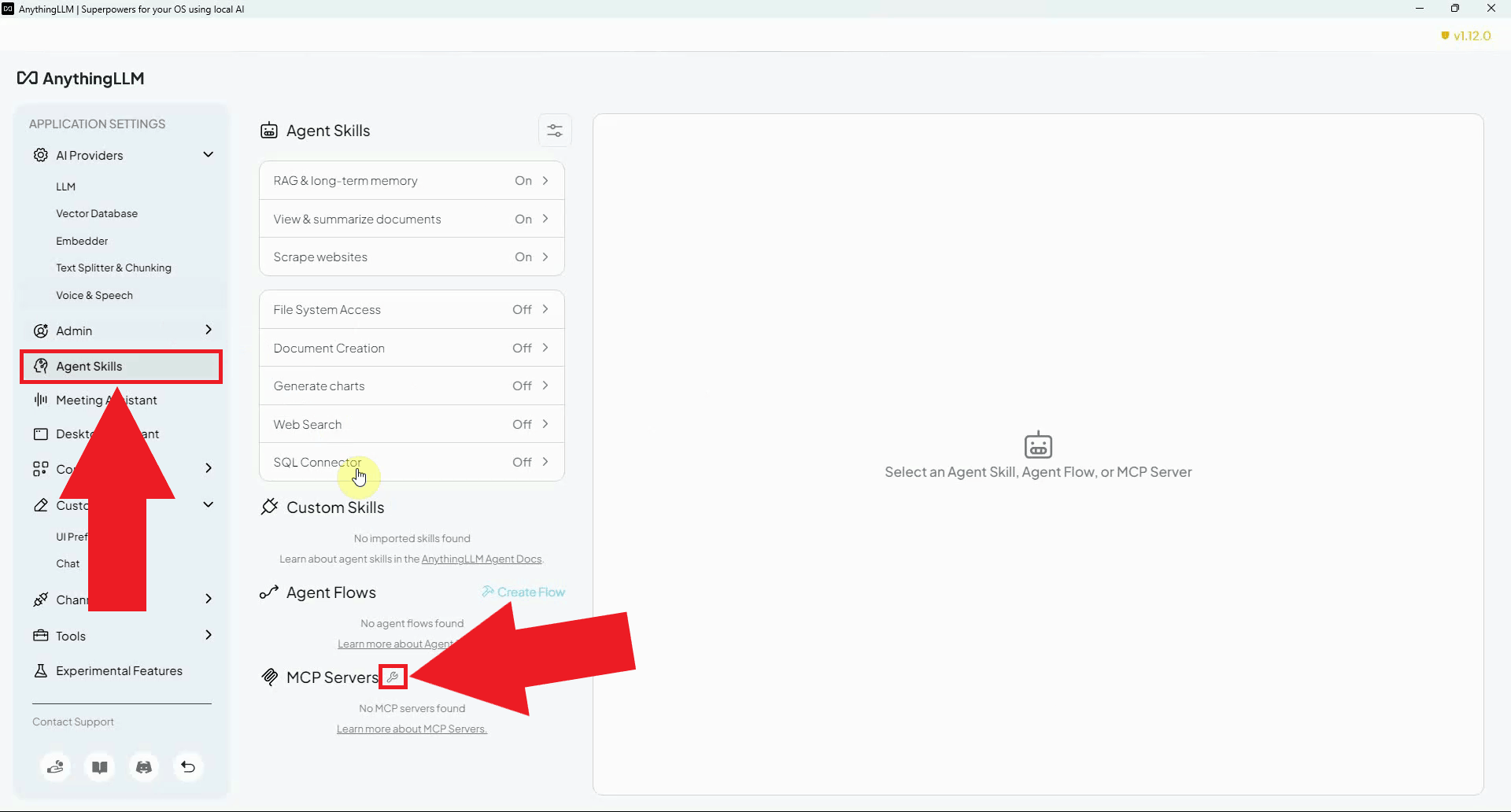Click the version v1.12.0 shield badge
This screenshot has height=812, width=1511.
tap(1465, 35)
